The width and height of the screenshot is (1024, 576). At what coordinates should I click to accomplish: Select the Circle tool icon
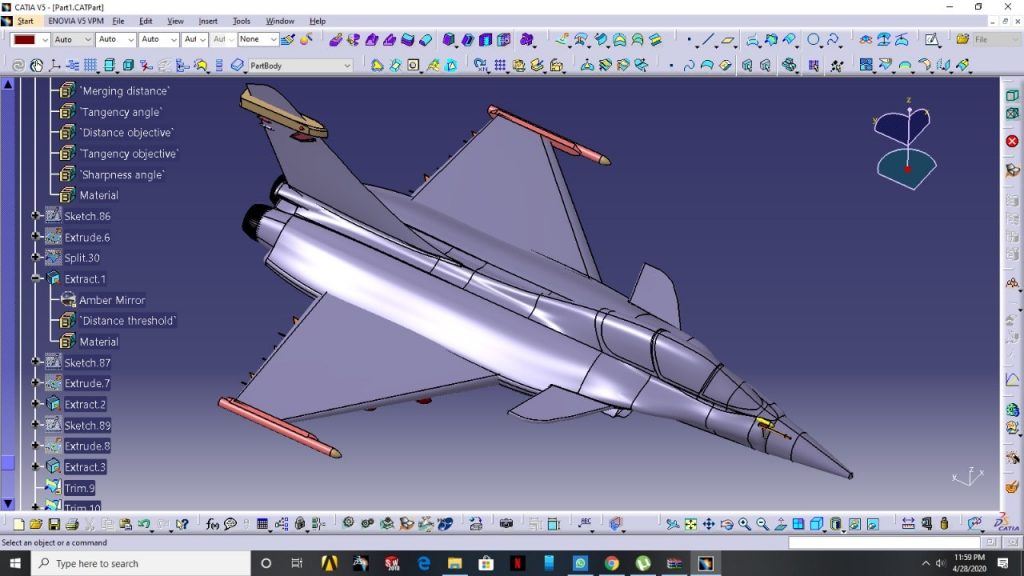point(813,40)
